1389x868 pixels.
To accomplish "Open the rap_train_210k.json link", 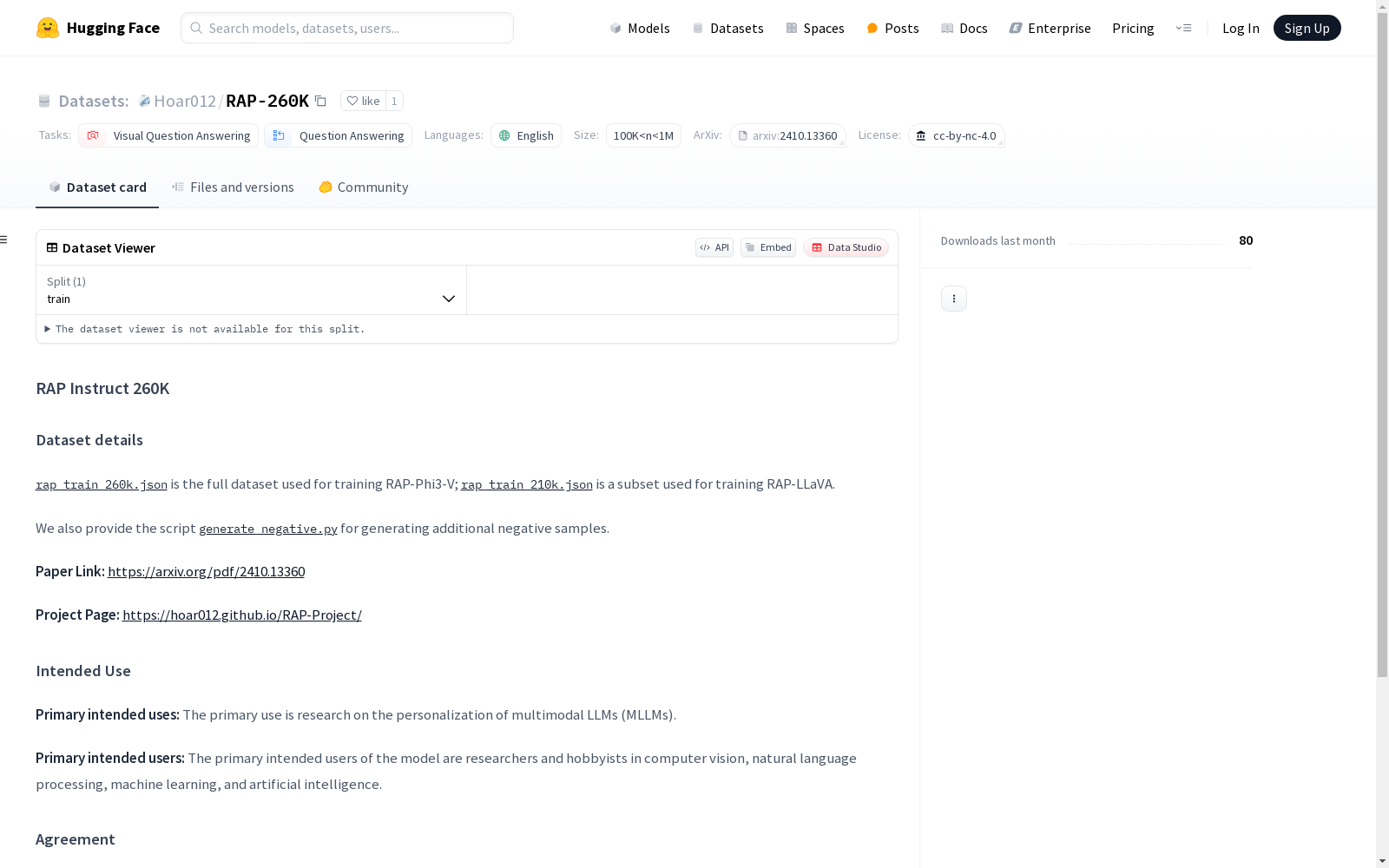I will point(527,484).
